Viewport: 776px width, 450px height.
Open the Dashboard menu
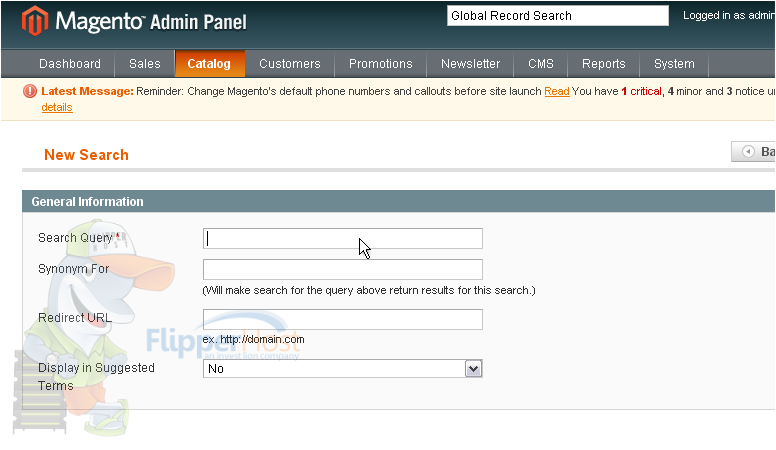point(70,64)
